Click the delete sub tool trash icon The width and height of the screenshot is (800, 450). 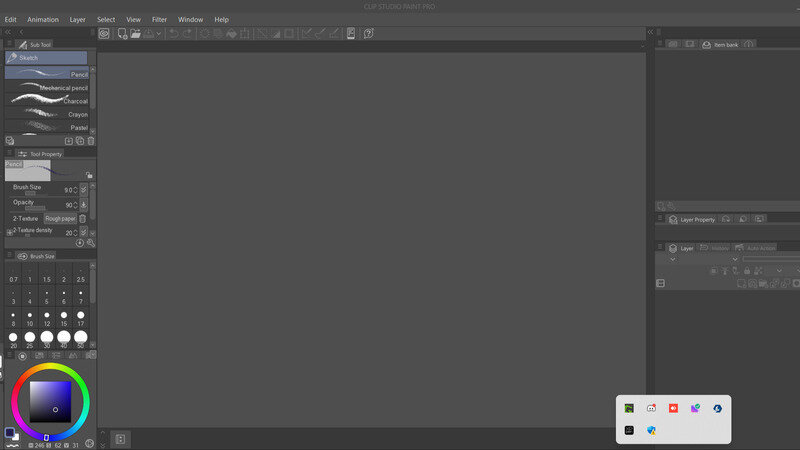(91, 141)
